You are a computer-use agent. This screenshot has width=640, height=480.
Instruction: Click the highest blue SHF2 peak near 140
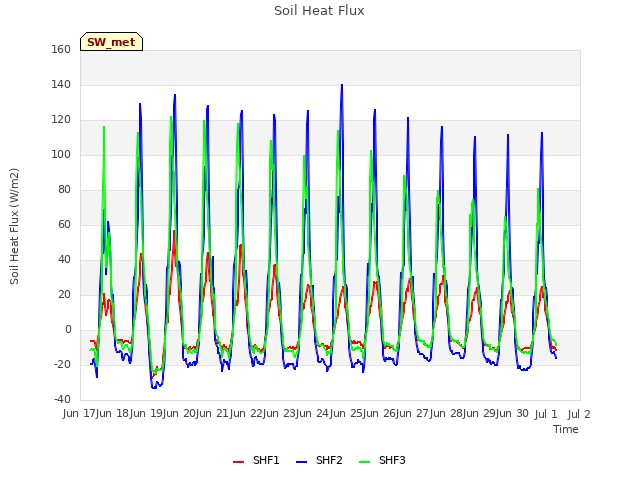pyautogui.click(x=342, y=85)
